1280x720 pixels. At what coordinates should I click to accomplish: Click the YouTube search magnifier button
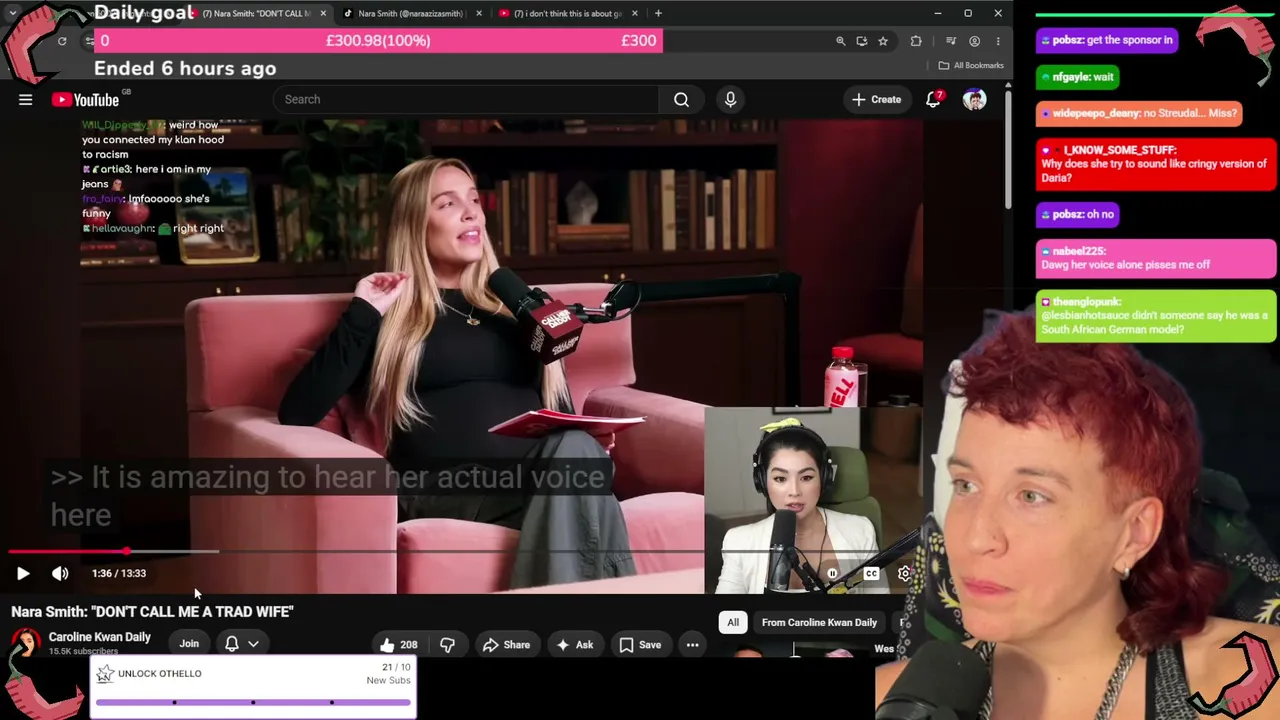[x=681, y=99]
